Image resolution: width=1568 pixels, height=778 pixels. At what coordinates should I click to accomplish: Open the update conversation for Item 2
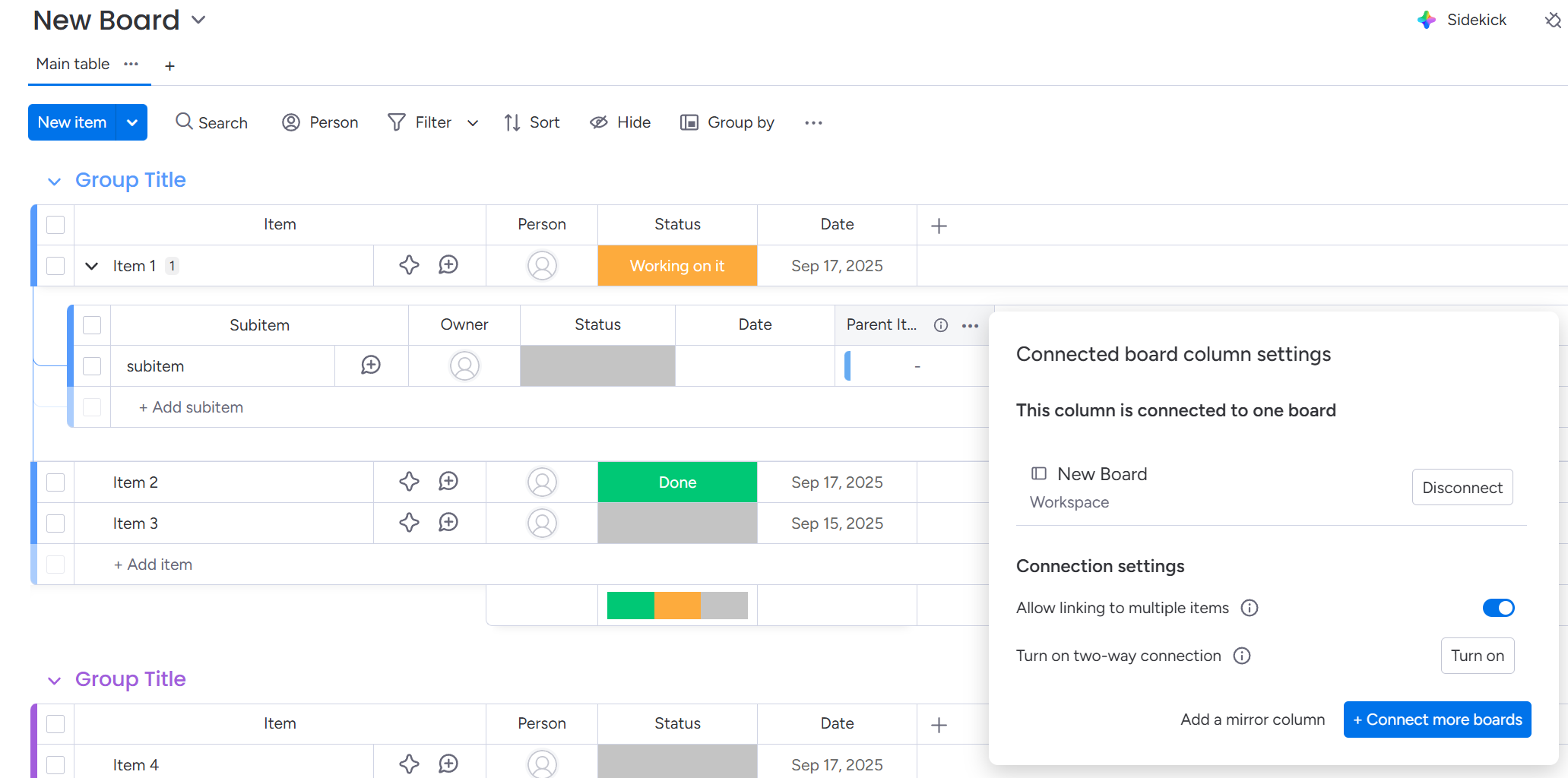tap(448, 482)
